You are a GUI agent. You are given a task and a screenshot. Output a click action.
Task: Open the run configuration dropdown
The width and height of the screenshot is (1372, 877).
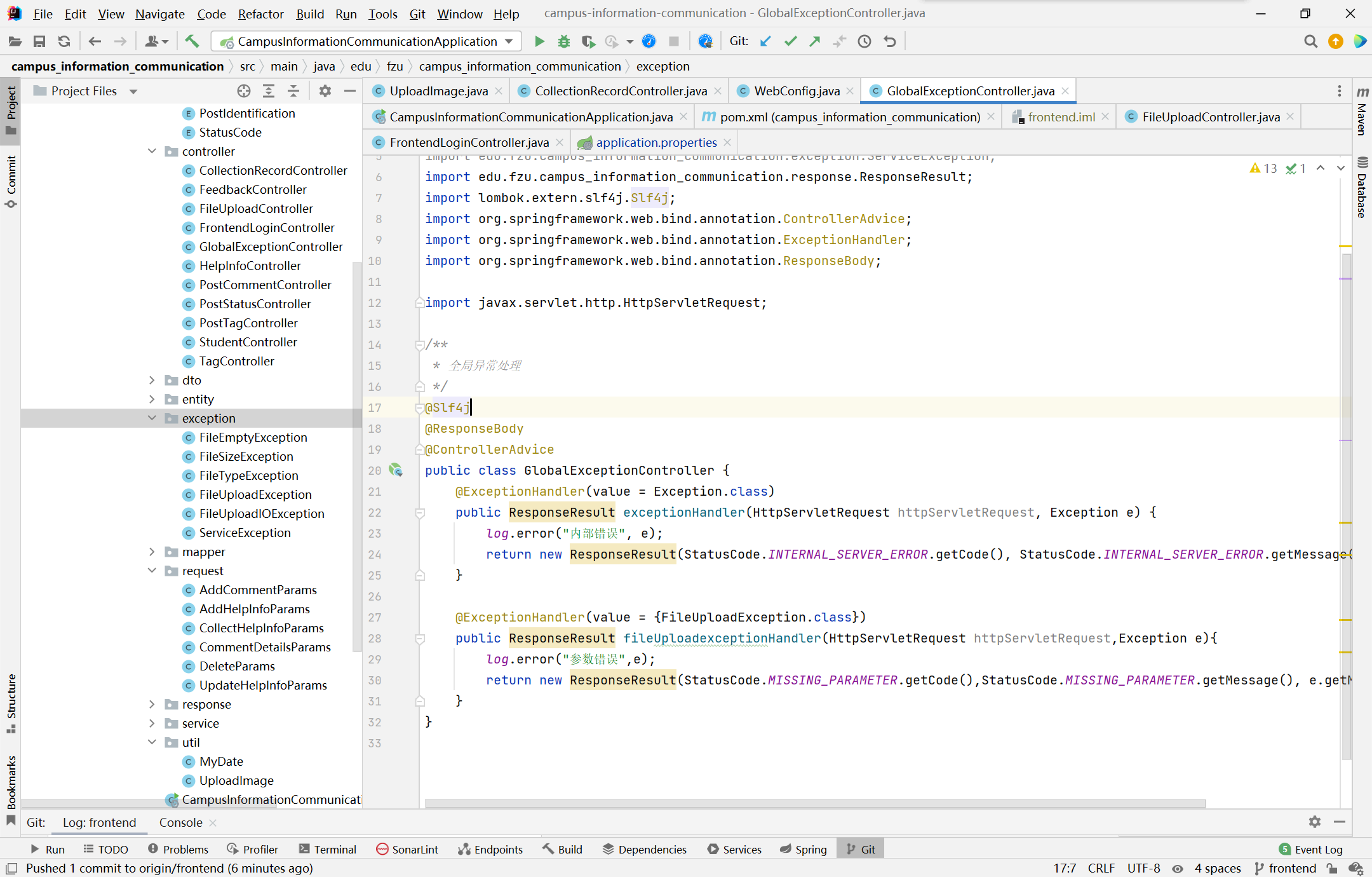(509, 41)
